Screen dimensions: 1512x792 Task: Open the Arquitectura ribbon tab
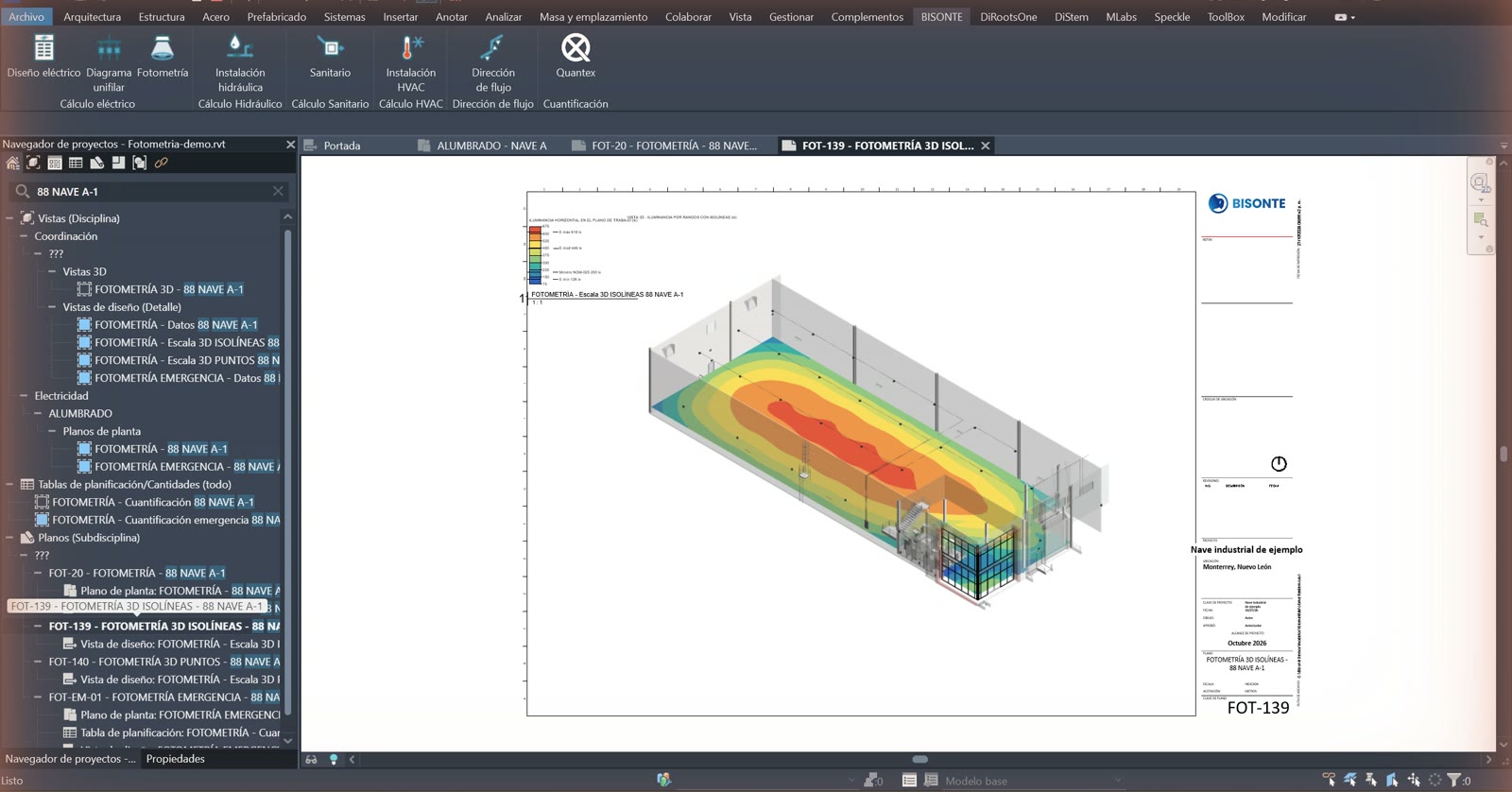pyautogui.click(x=92, y=17)
